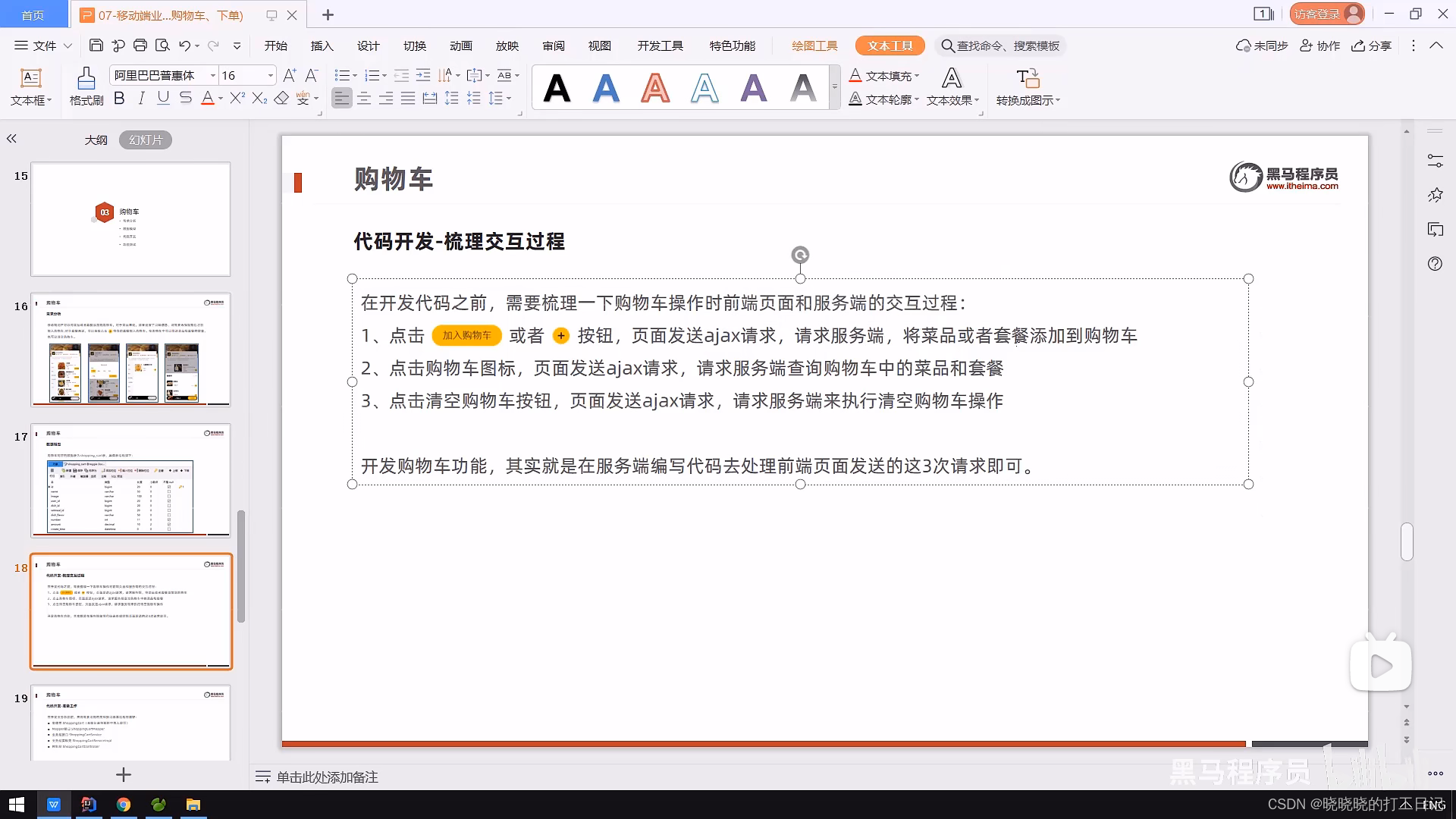The width and height of the screenshot is (1456, 819).
Task: Expand the bullet list options
Action: (355, 75)
